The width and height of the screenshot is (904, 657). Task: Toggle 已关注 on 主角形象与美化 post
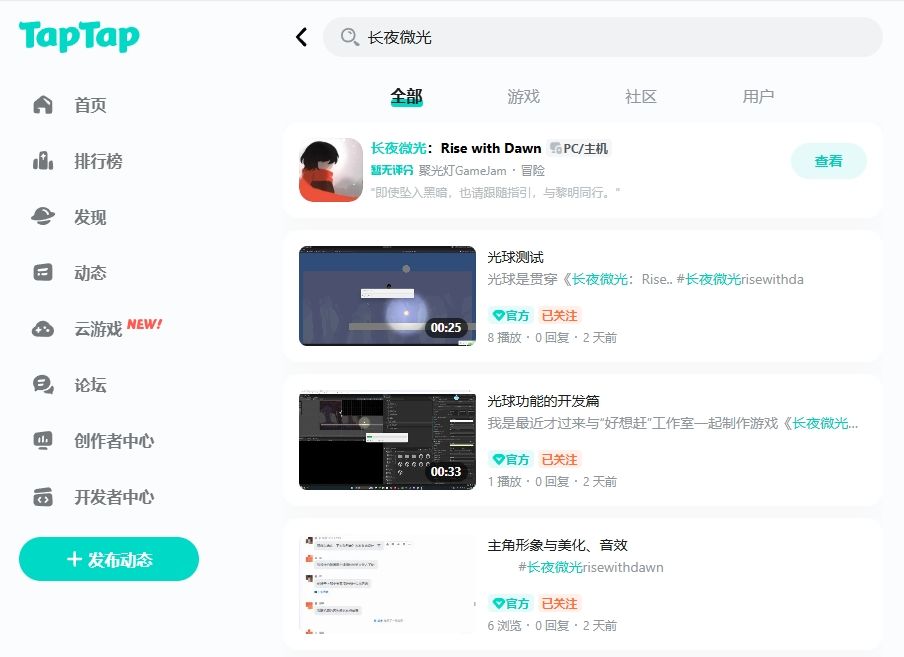coord(559,603)
